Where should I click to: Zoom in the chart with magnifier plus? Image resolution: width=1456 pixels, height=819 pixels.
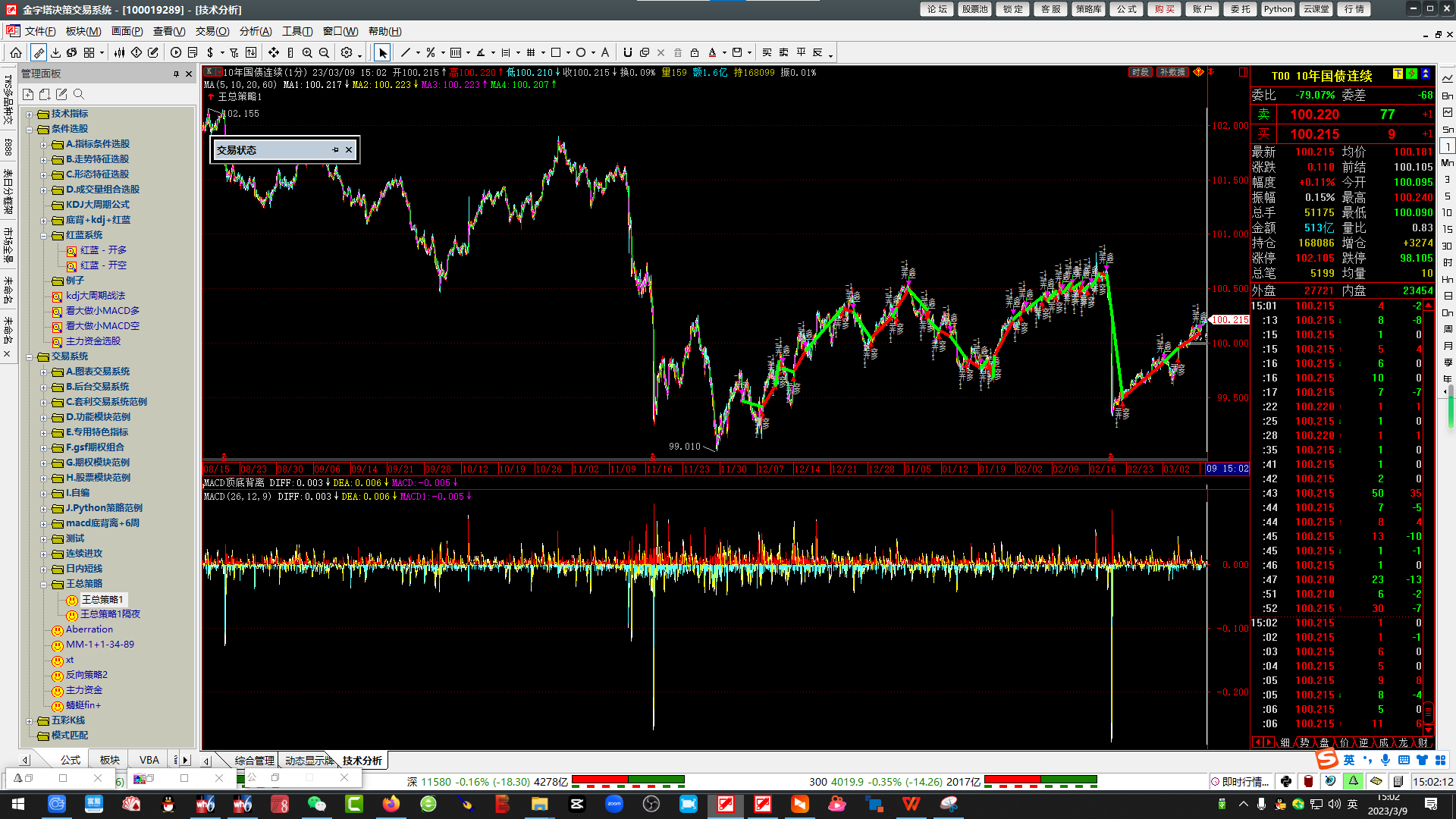click(307, 52)
